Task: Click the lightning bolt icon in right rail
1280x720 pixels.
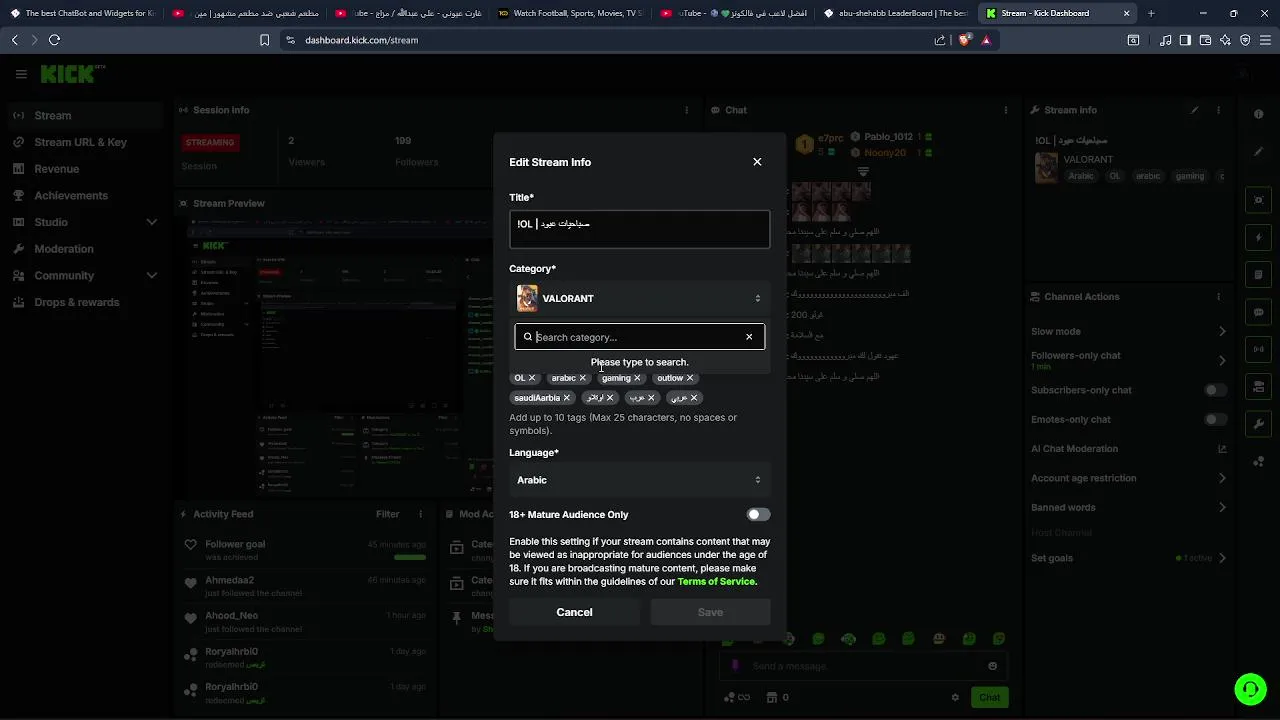Action: pos(1259,238)
